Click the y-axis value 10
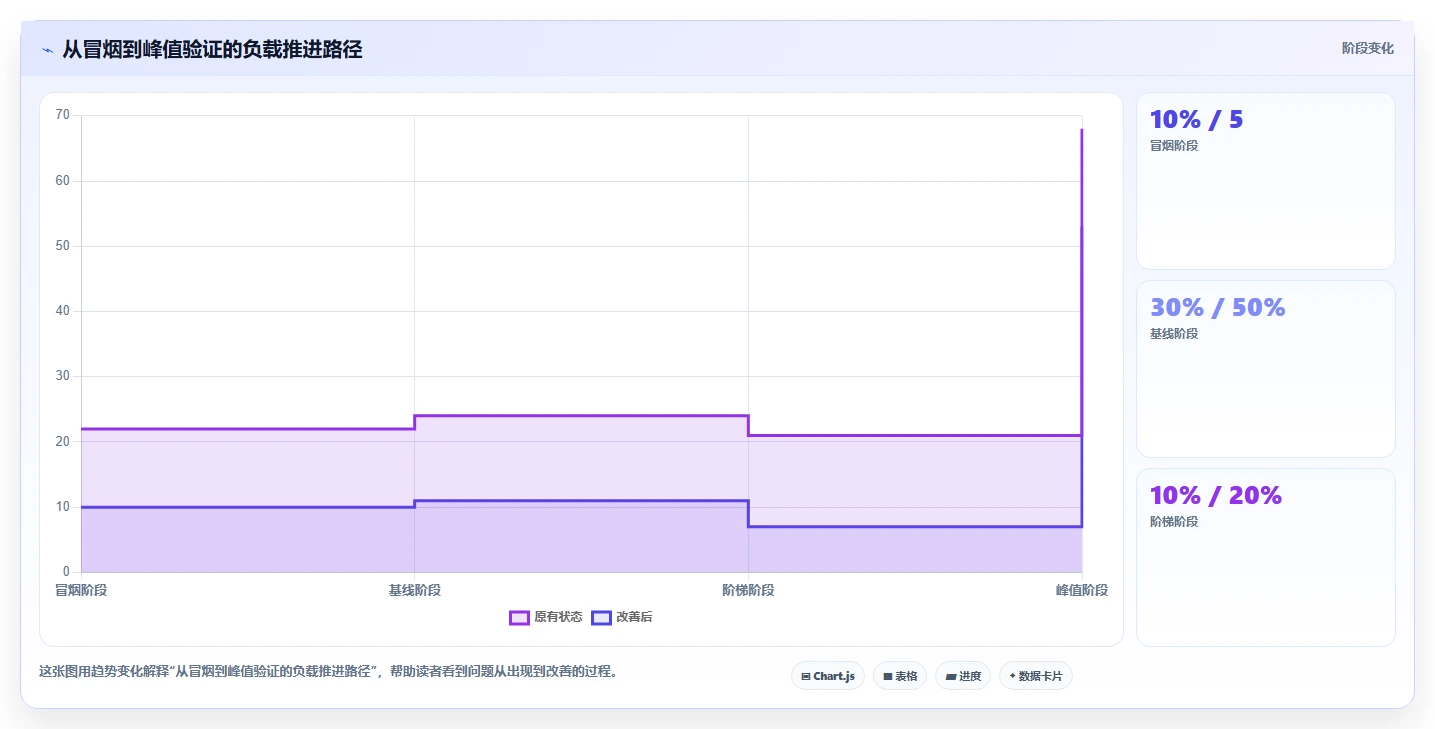 63,507
